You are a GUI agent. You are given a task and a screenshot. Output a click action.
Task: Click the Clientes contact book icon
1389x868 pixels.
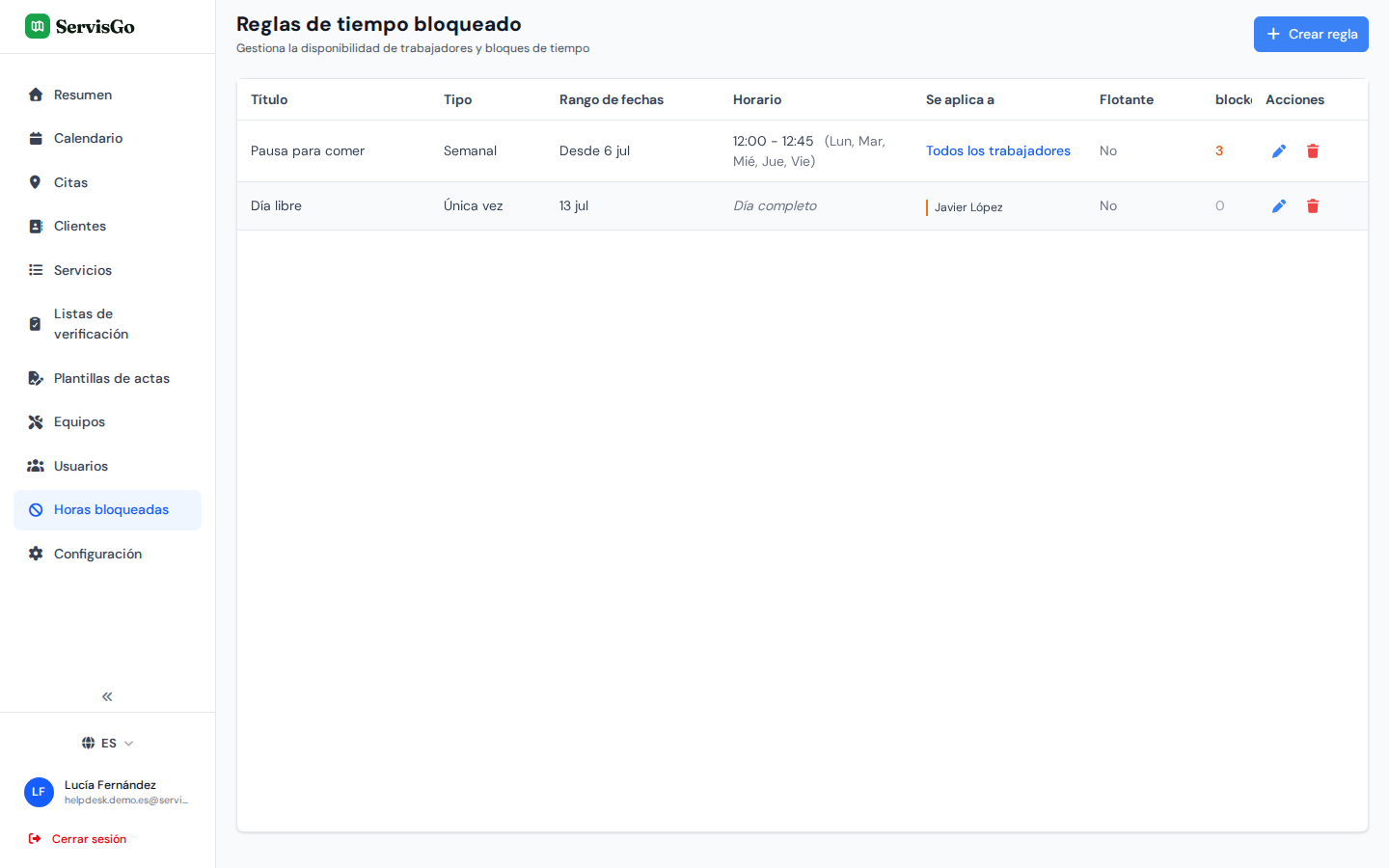[36, 226]
